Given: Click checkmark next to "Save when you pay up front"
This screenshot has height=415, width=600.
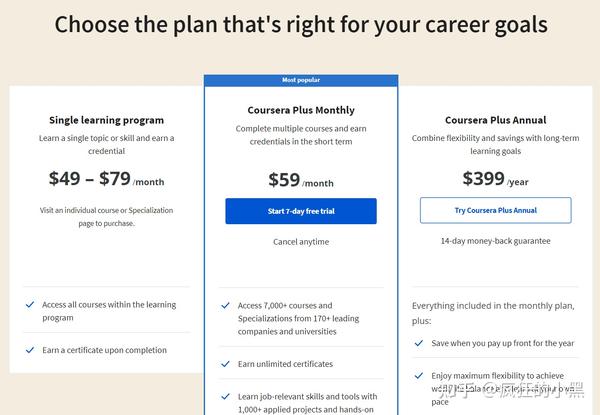Looking at the screenshot, I should coord(420,343).
